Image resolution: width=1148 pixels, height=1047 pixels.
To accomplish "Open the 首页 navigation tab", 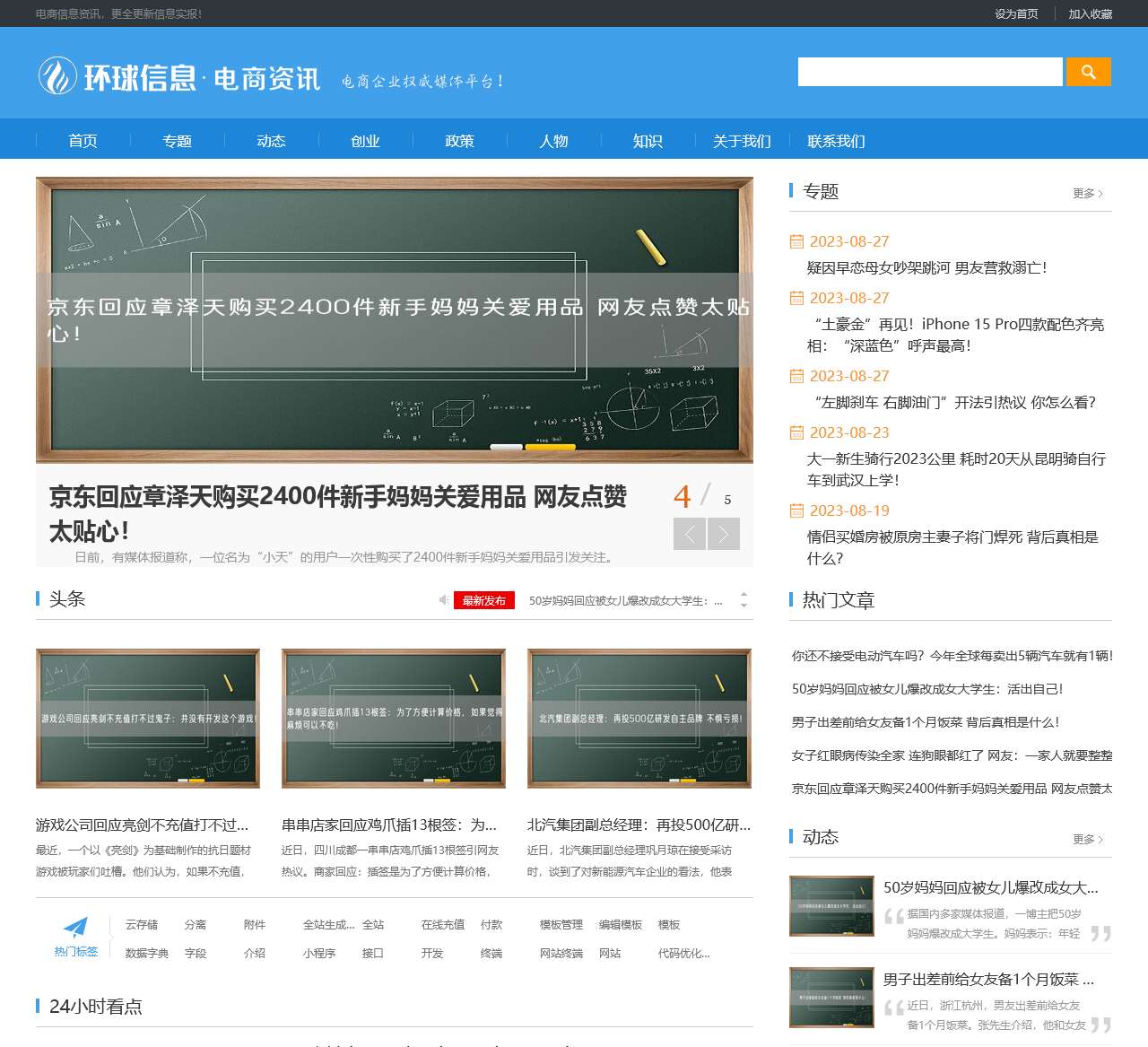I will point(83,141).
